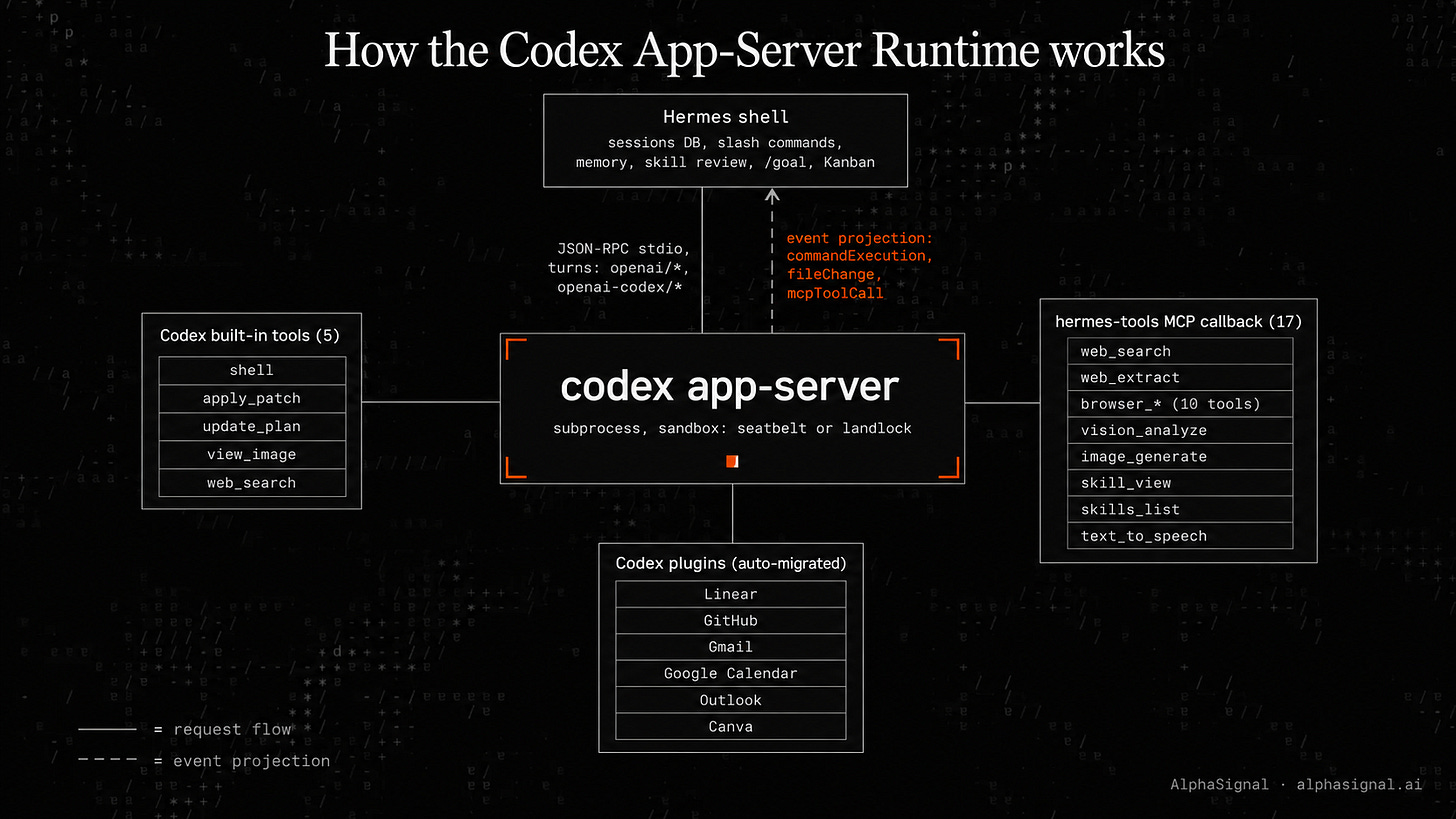Click the 'How the Codex App-Server Runtime works' title

tap(745, 51)
